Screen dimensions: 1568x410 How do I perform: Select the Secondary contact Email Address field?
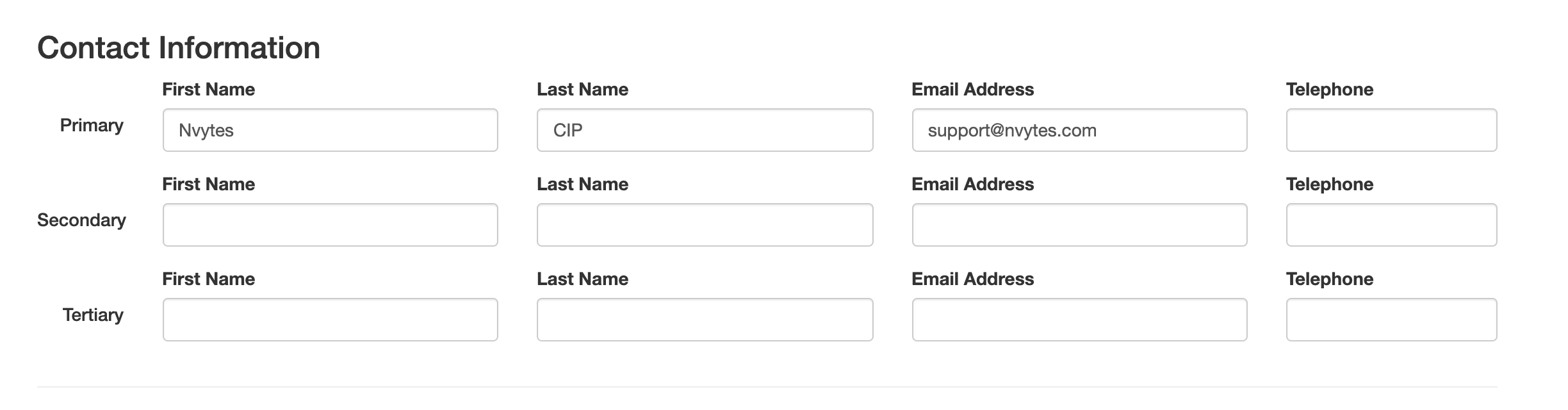(x=1079, y=225)
